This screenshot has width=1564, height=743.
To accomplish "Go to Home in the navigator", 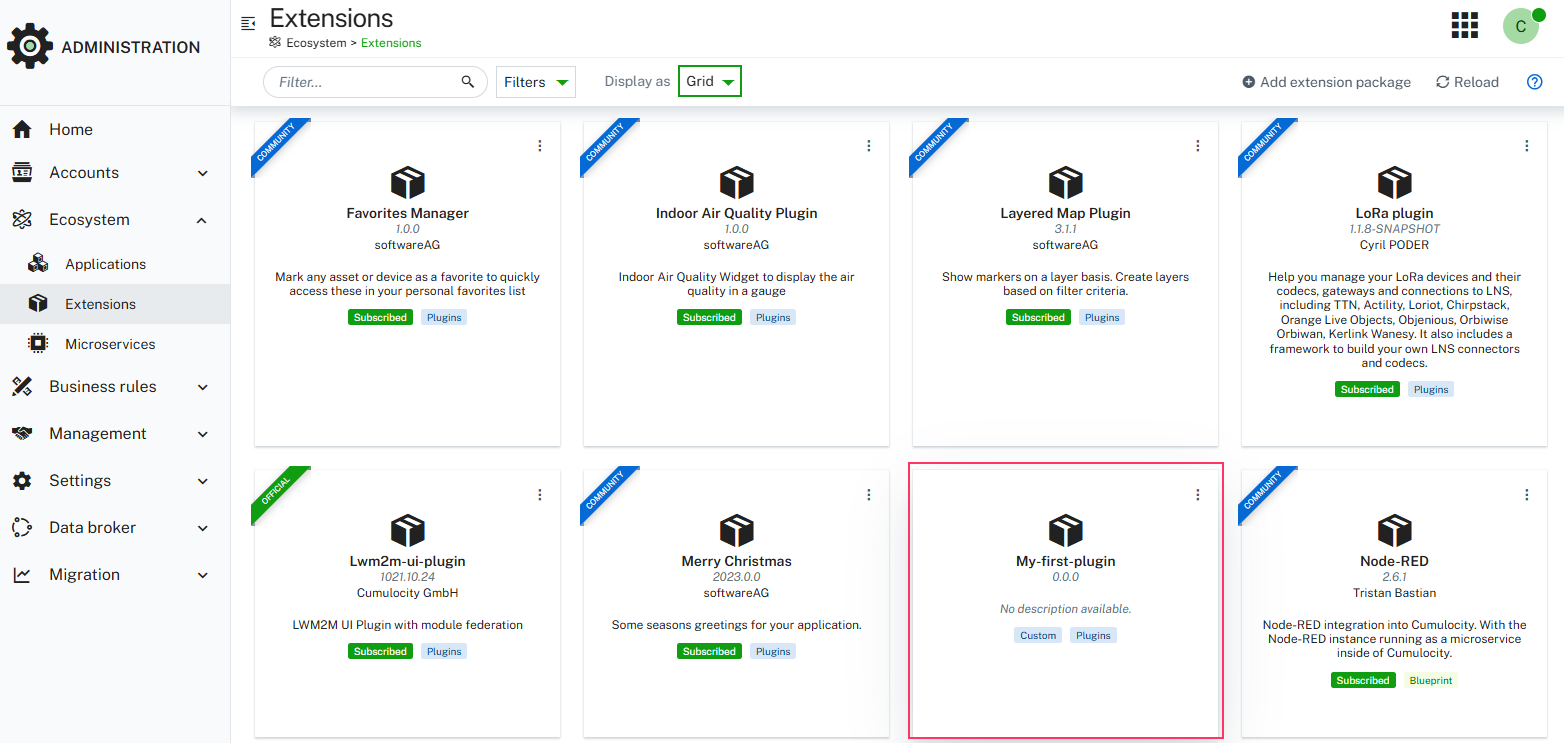I will tap(115, 130).
